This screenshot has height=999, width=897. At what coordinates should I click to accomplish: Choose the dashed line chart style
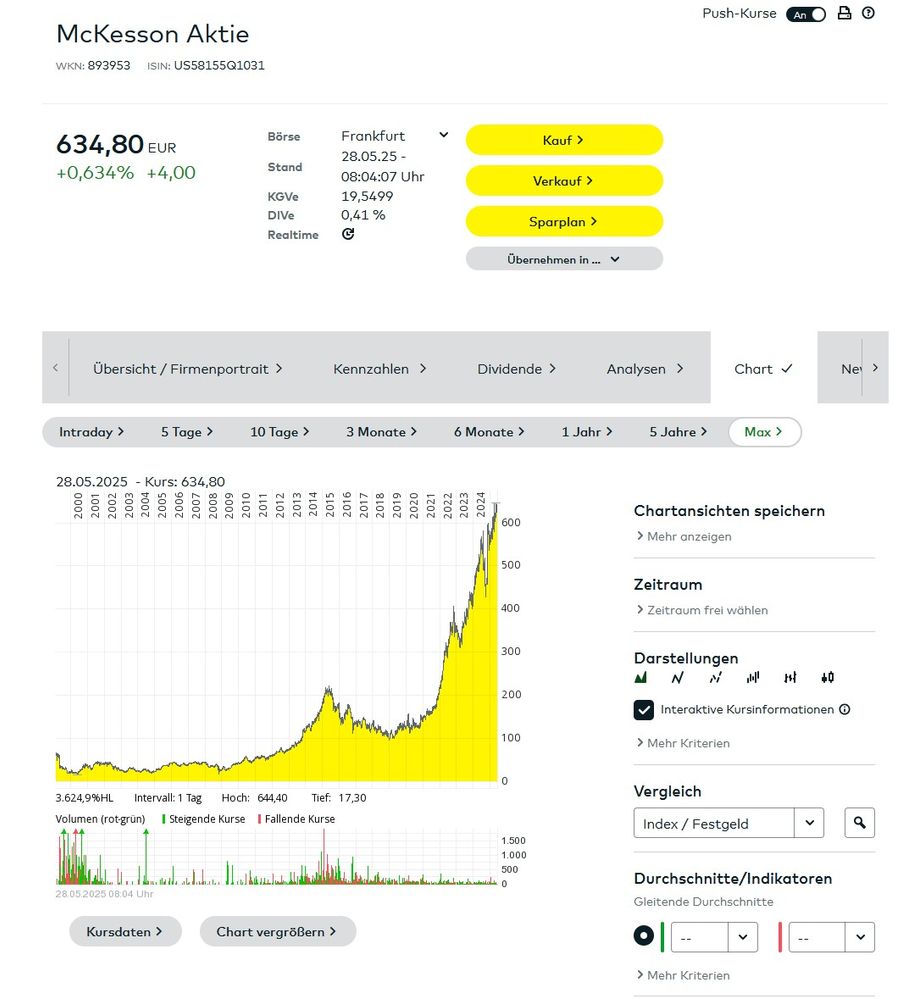[715, 677]
